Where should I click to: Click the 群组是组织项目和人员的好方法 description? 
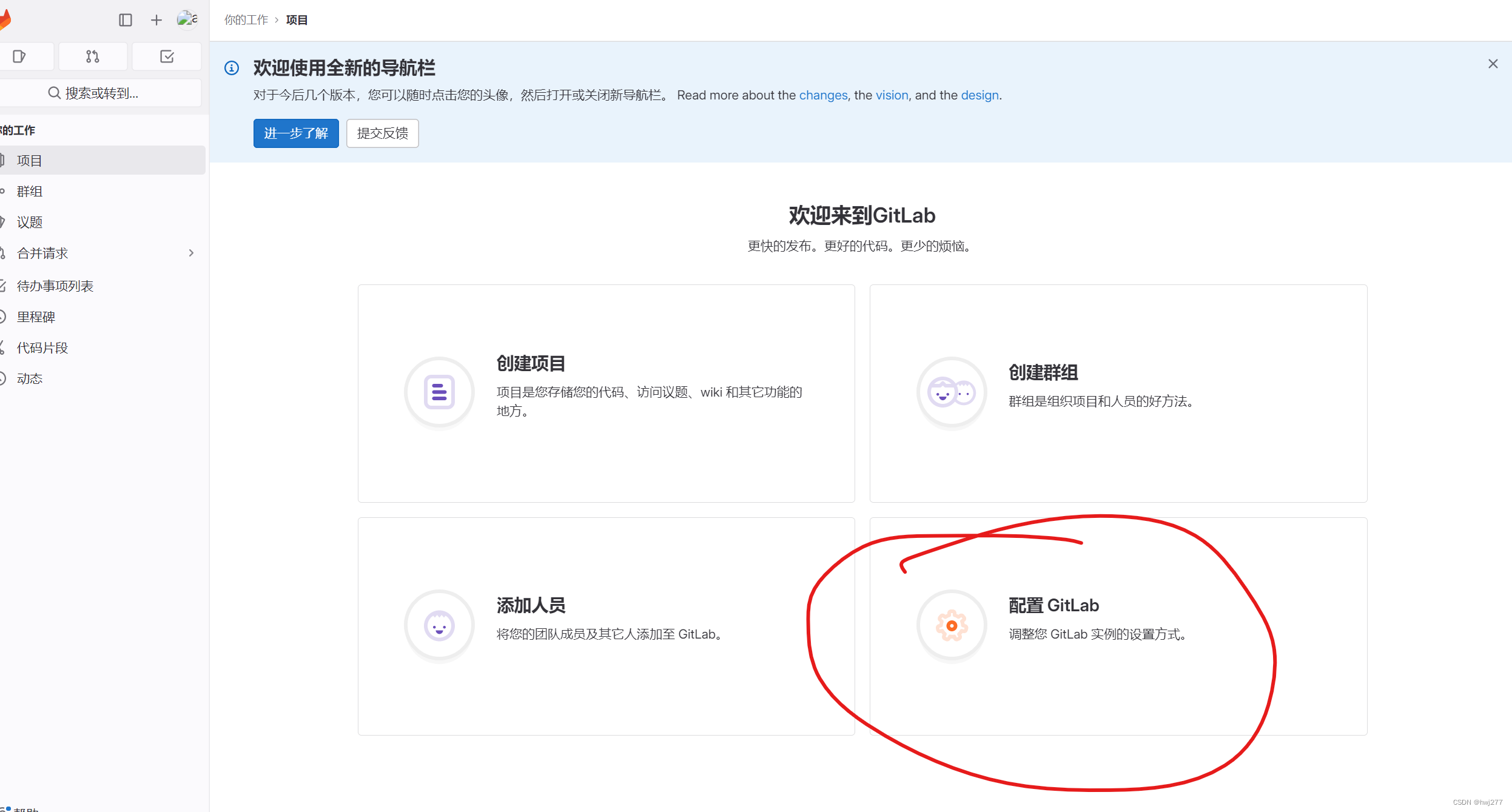[x=1101, y=401]
